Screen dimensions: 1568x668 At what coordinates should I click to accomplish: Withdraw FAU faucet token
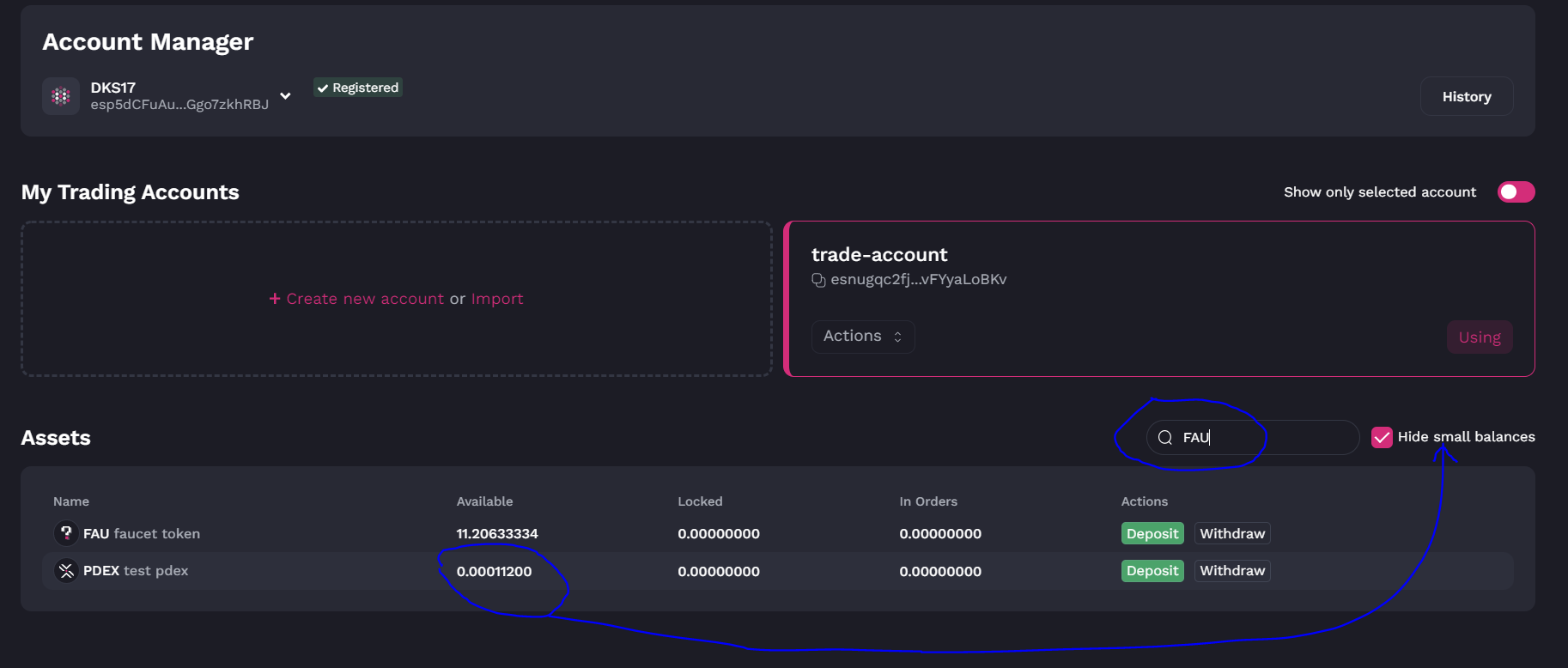pos(1232,534)
